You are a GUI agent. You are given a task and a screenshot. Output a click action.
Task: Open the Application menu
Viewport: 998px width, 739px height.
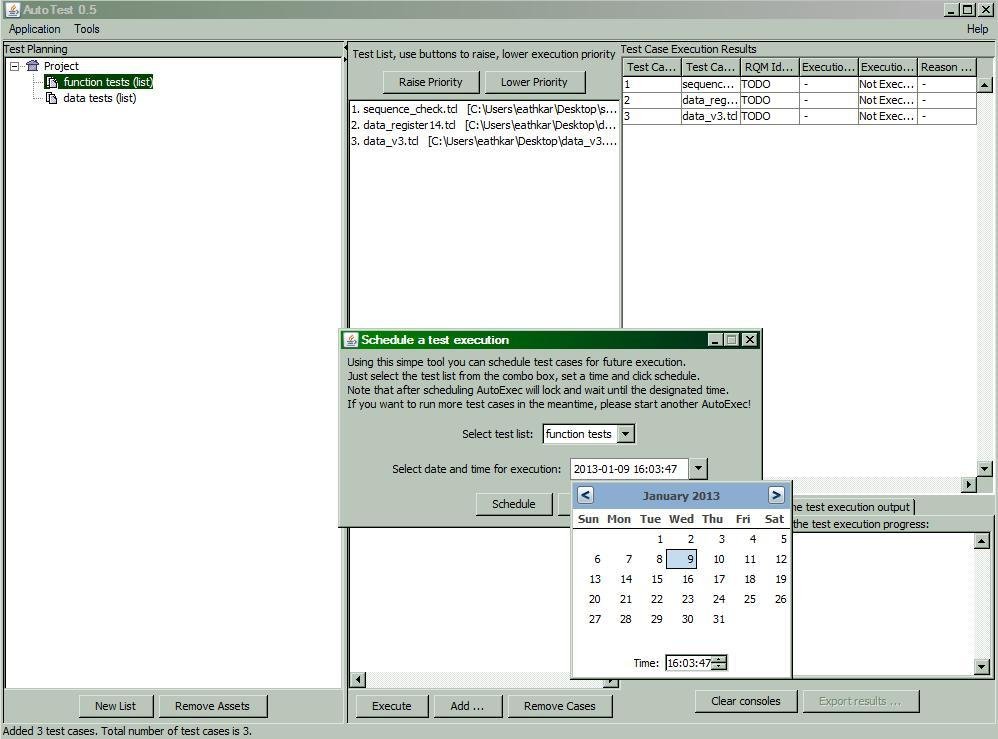coord(34,29)
